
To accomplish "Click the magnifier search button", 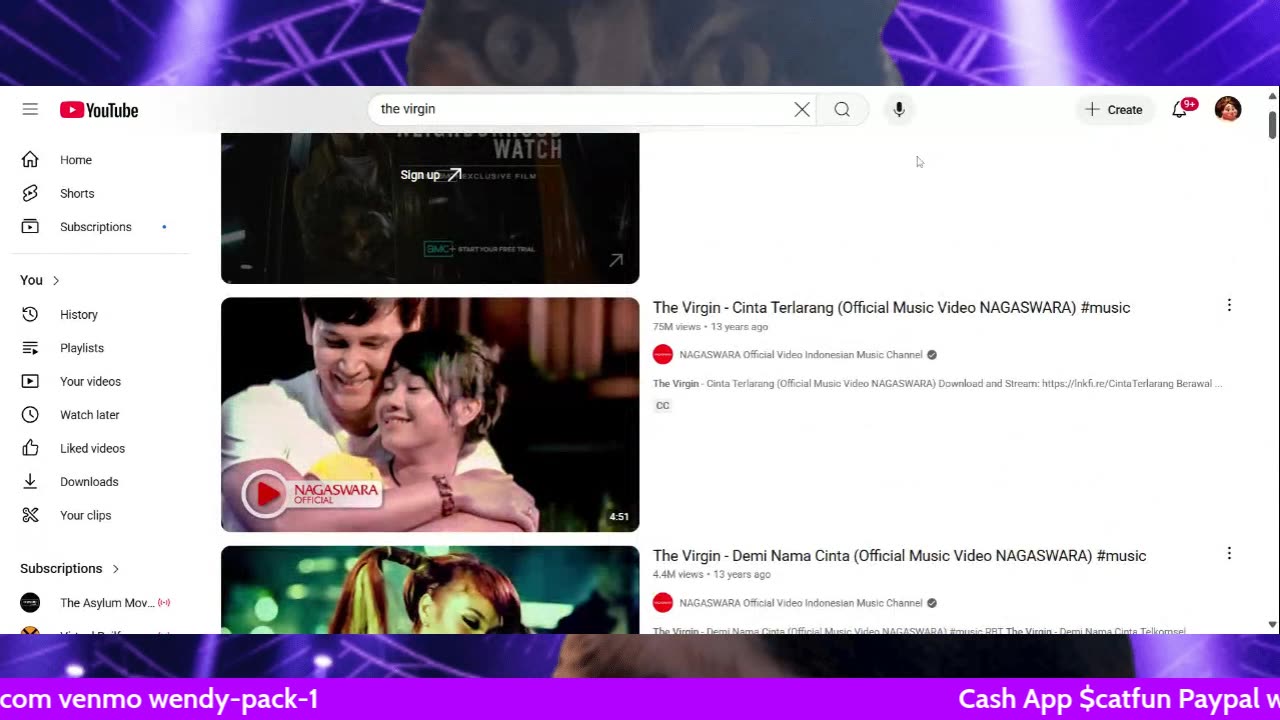I will pos(842,110).
